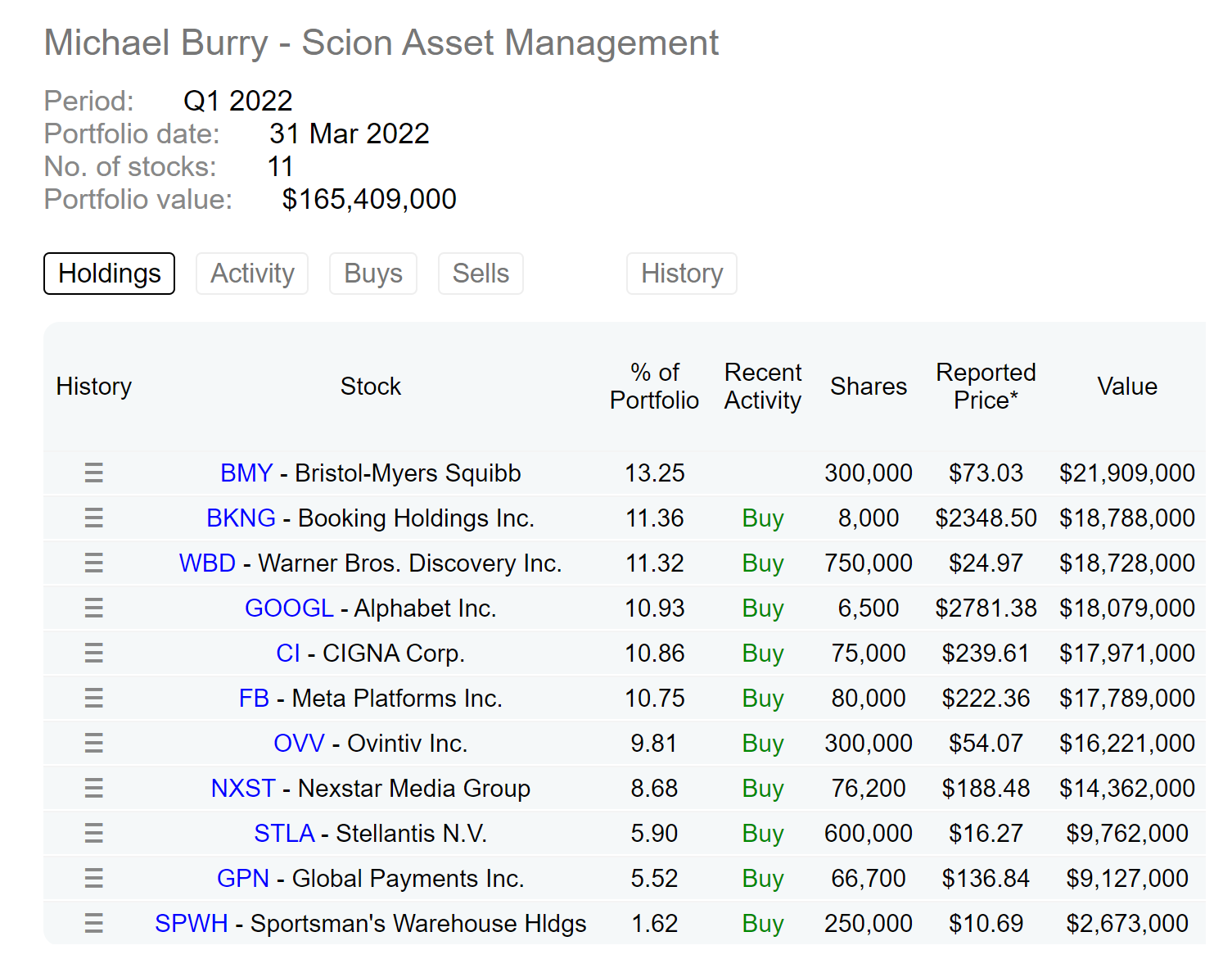The image size is (1232, 968).
Task: Open the FB ticker link
Action: point(254,699)
